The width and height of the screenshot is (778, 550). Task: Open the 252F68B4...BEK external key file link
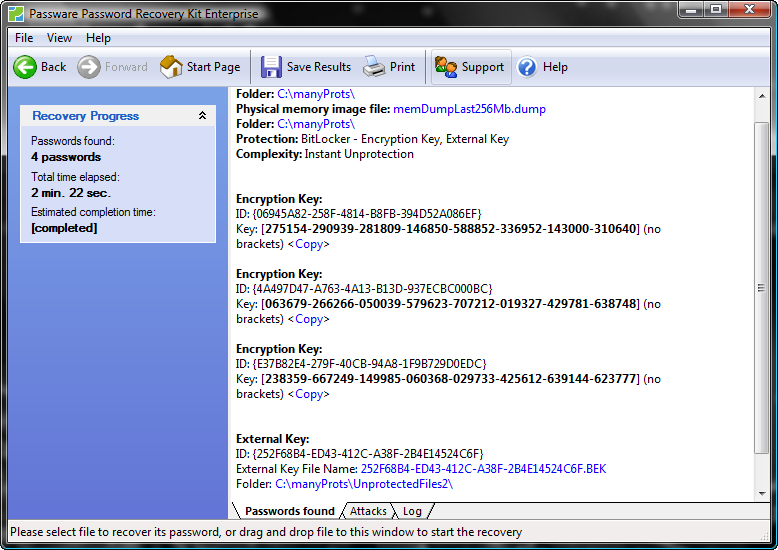point(483,469)
